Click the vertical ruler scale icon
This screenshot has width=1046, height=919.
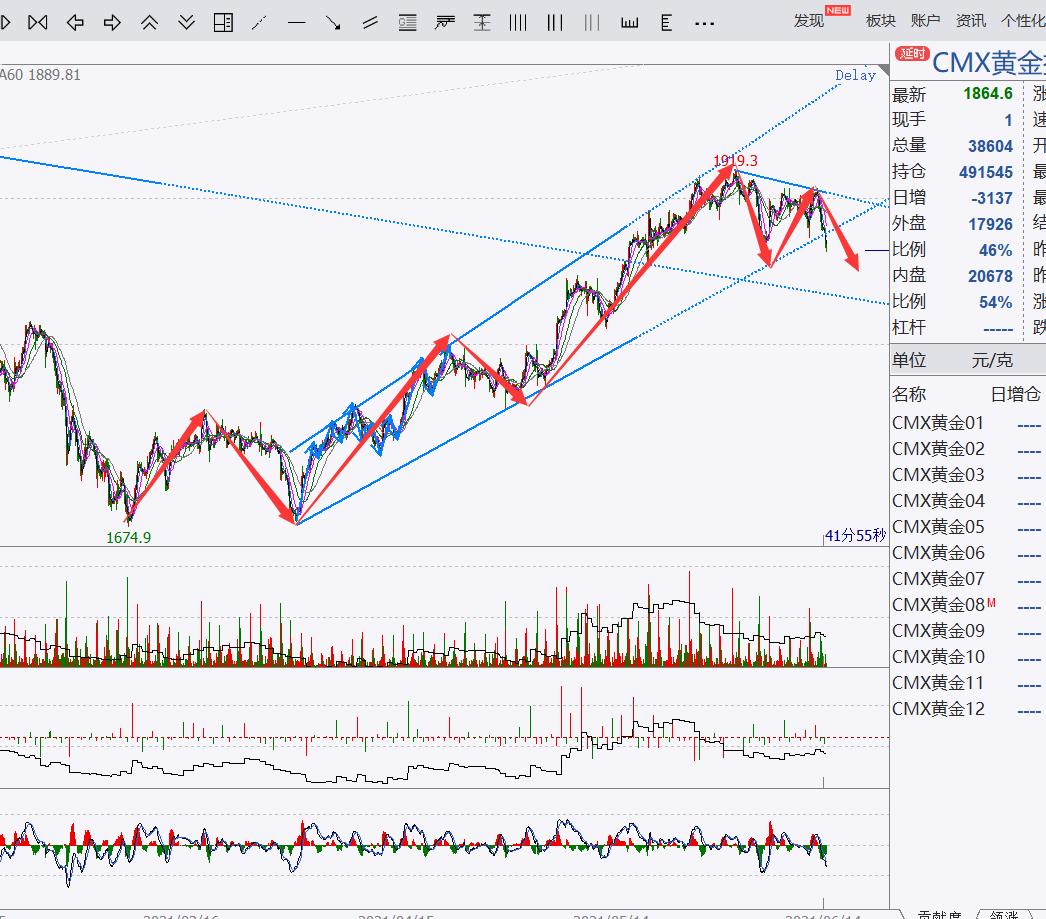point(666,23)
